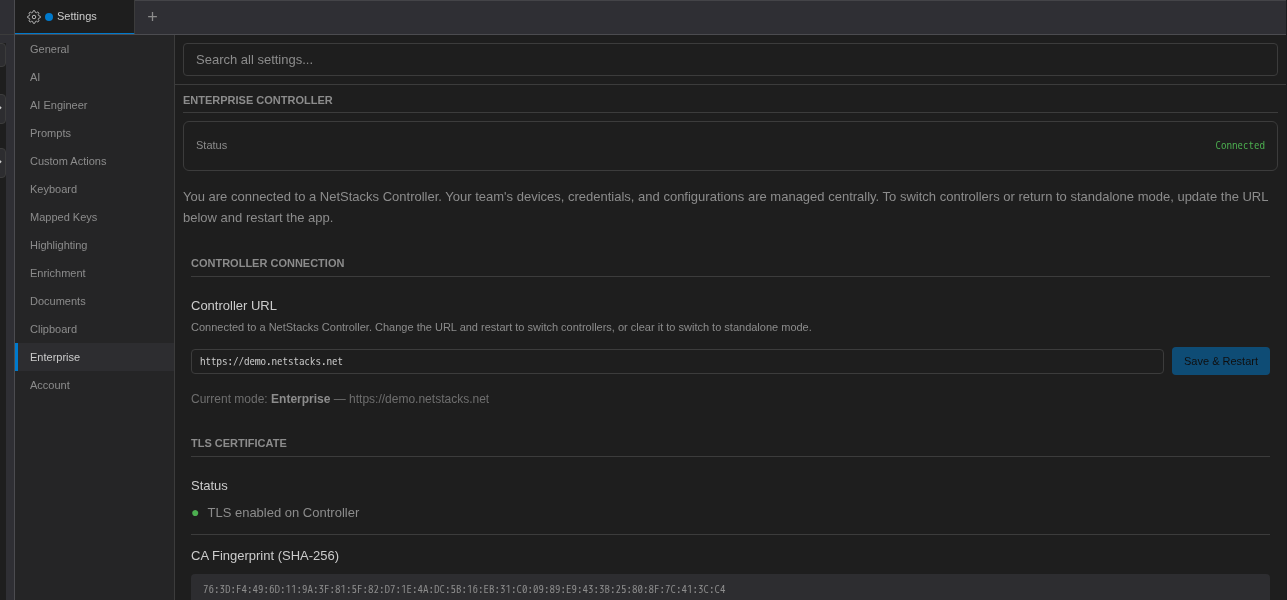This screenshot has height=600, width=1287.
Task: Click the ENTERPRISE CONTROLLER heading
Action: tap(258, 100)
